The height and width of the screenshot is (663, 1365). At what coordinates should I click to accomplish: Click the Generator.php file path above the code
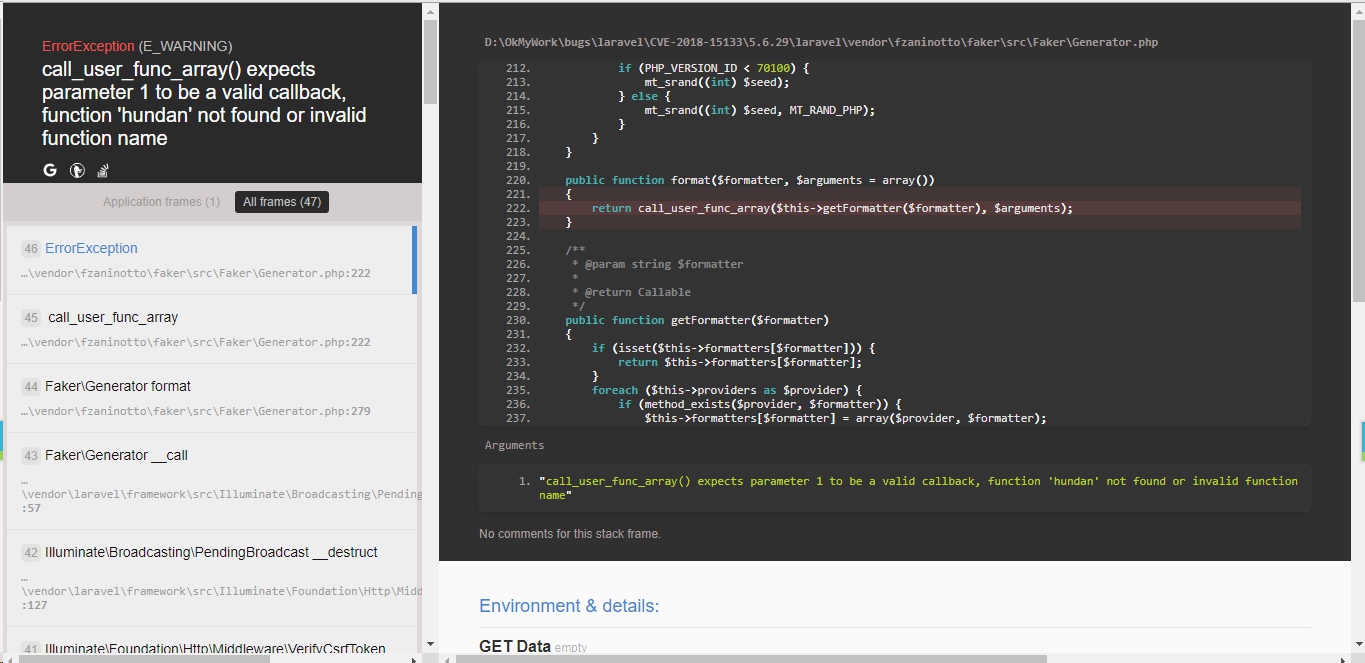point(821,43)
